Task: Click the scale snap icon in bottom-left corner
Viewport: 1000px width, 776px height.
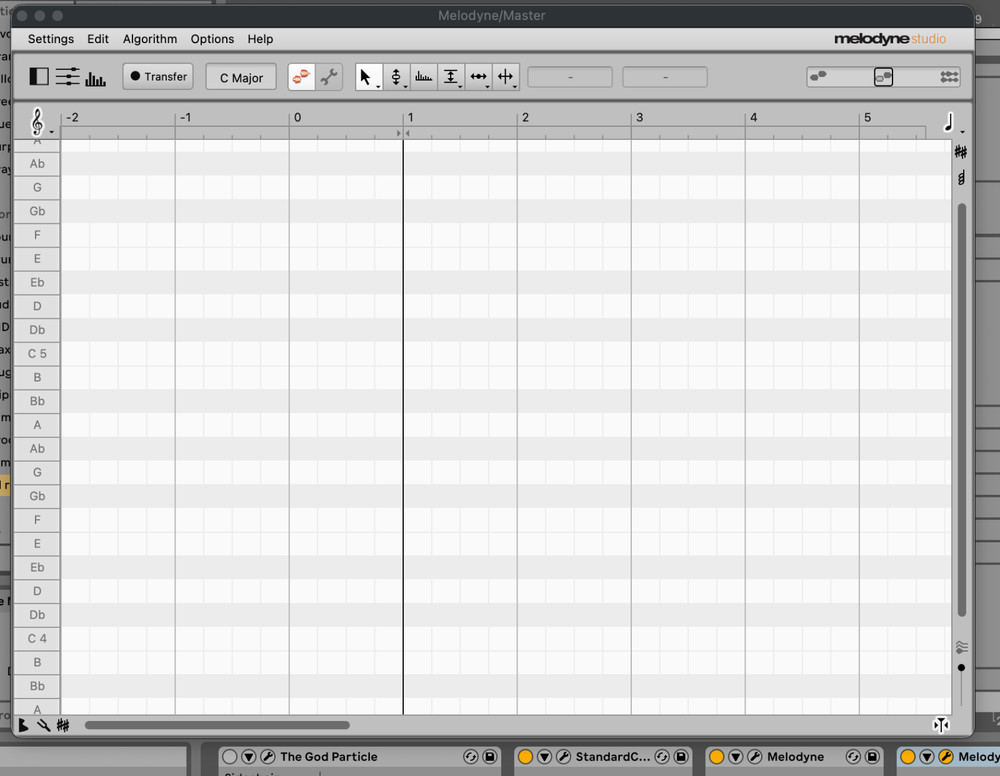Action: point(64,725)
